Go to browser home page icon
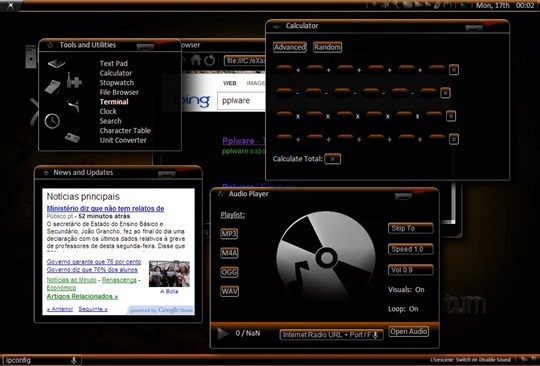 (x=196, y=60)
